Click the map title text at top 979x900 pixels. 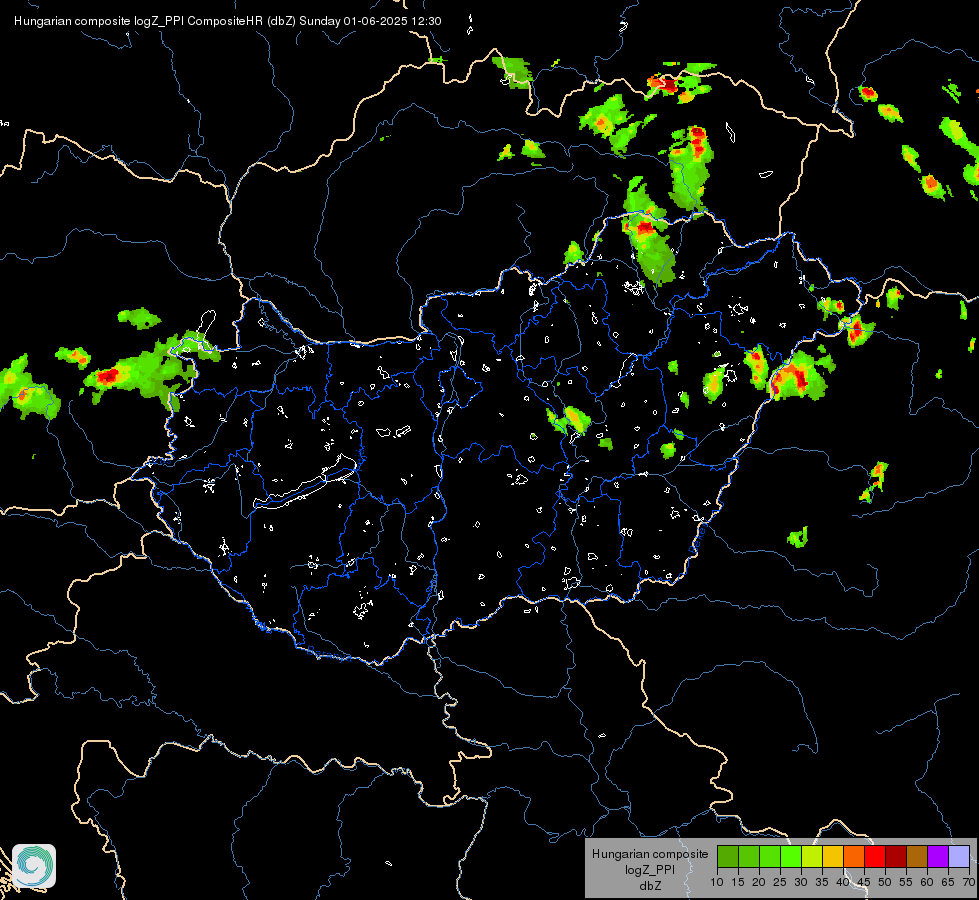click(x=227, y=21)
